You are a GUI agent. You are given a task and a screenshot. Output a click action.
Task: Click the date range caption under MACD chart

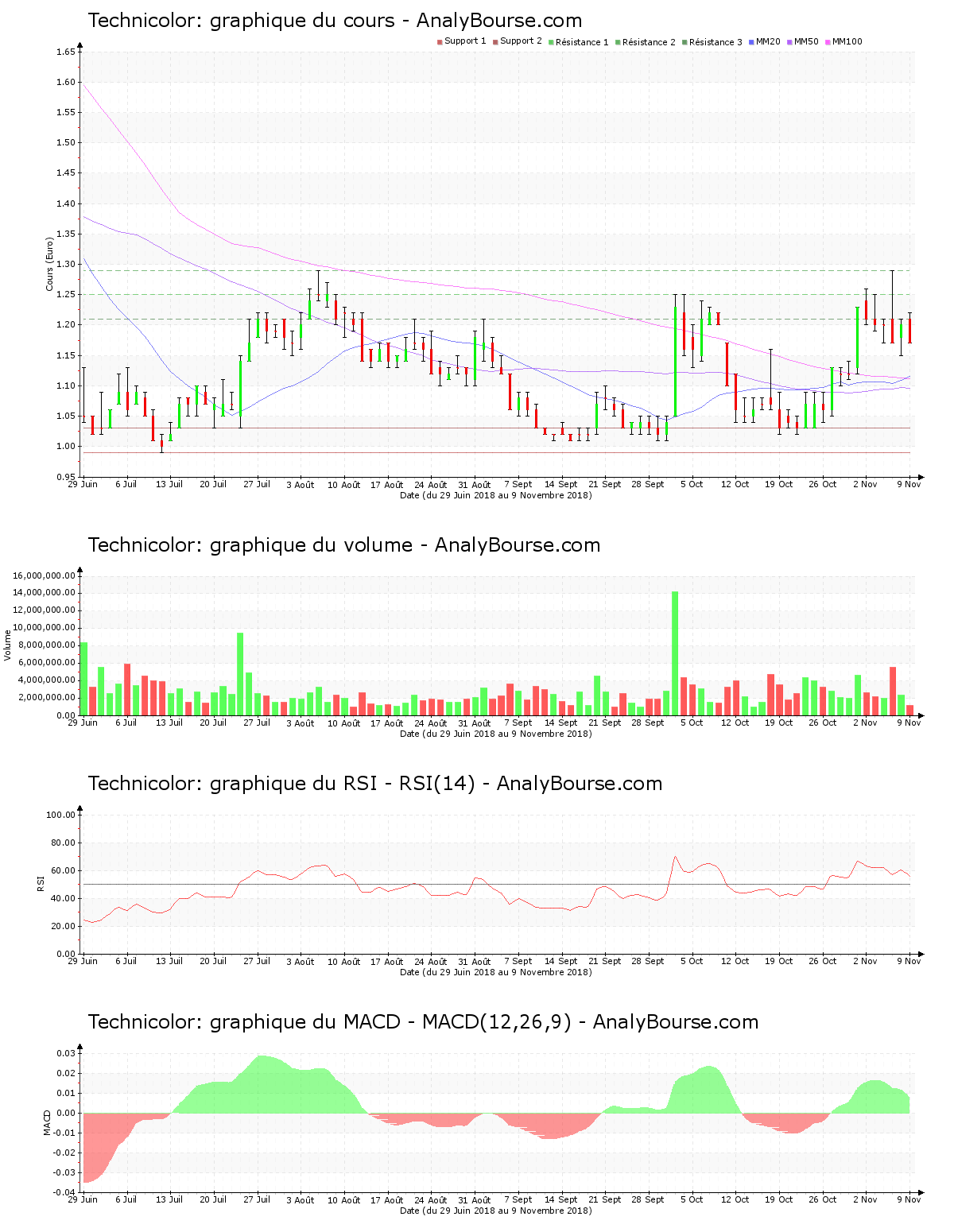495,1211
